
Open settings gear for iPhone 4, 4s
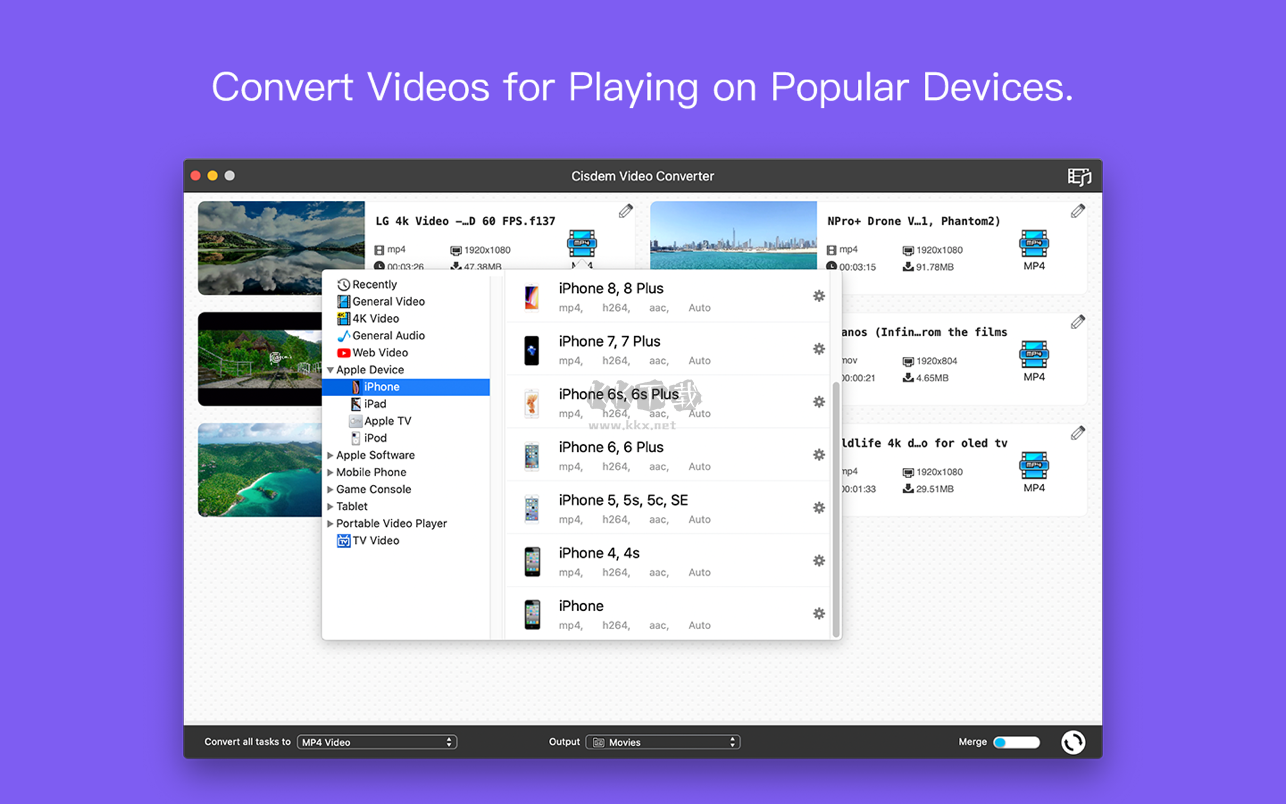click(x=818, y=561)
